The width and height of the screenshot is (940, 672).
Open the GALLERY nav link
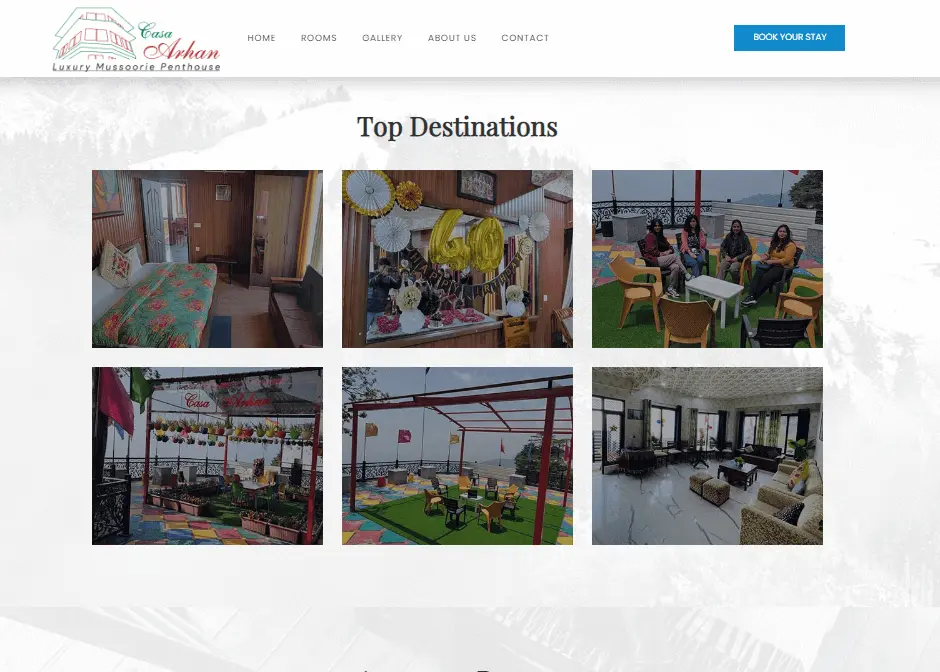tap(382, 38)
